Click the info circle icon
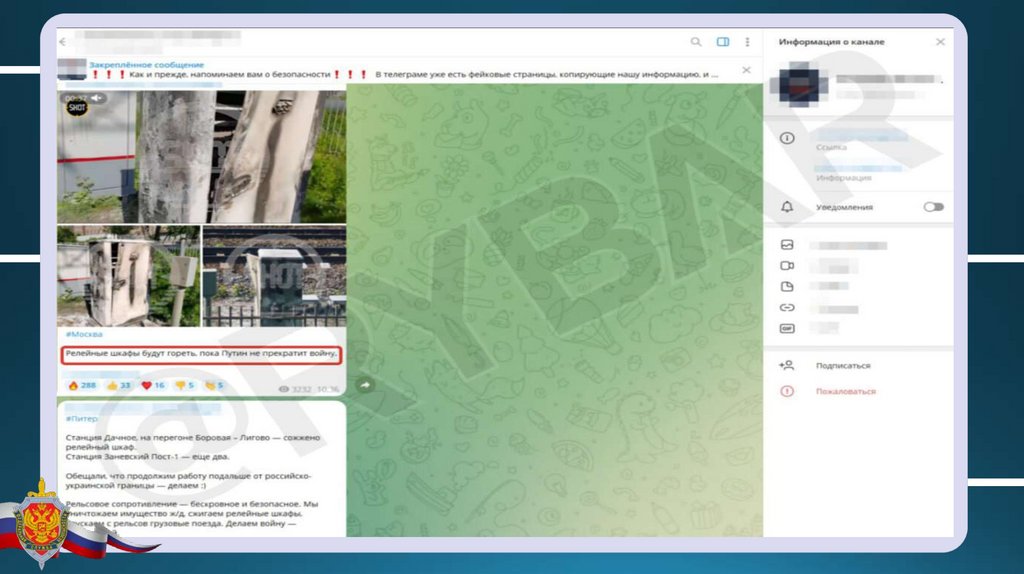This screenshot has width=1024, height=574. click(x=787, y=138)
